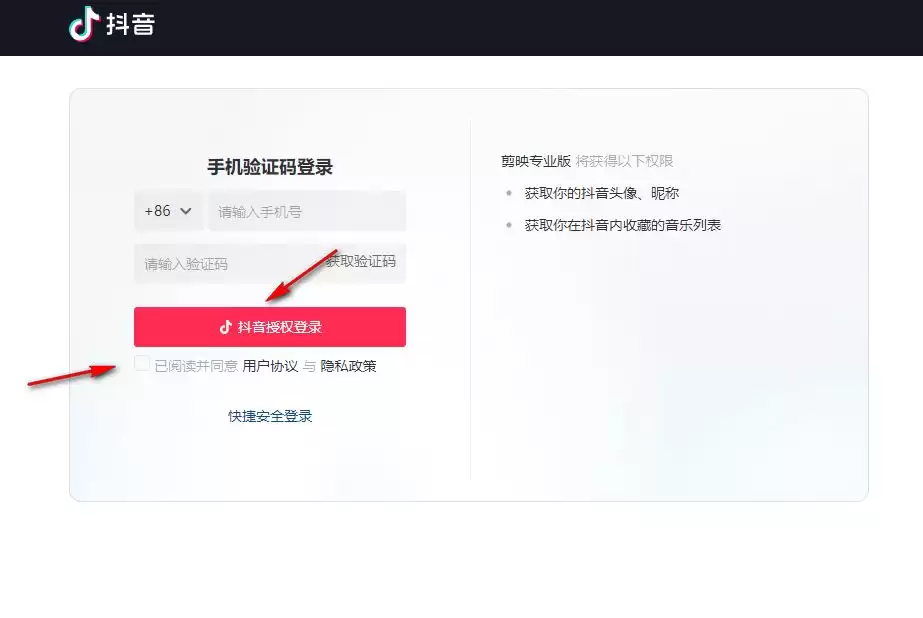Click the 手机验证码登录 heading text
The image size is (923, 618).
[270, 167]
